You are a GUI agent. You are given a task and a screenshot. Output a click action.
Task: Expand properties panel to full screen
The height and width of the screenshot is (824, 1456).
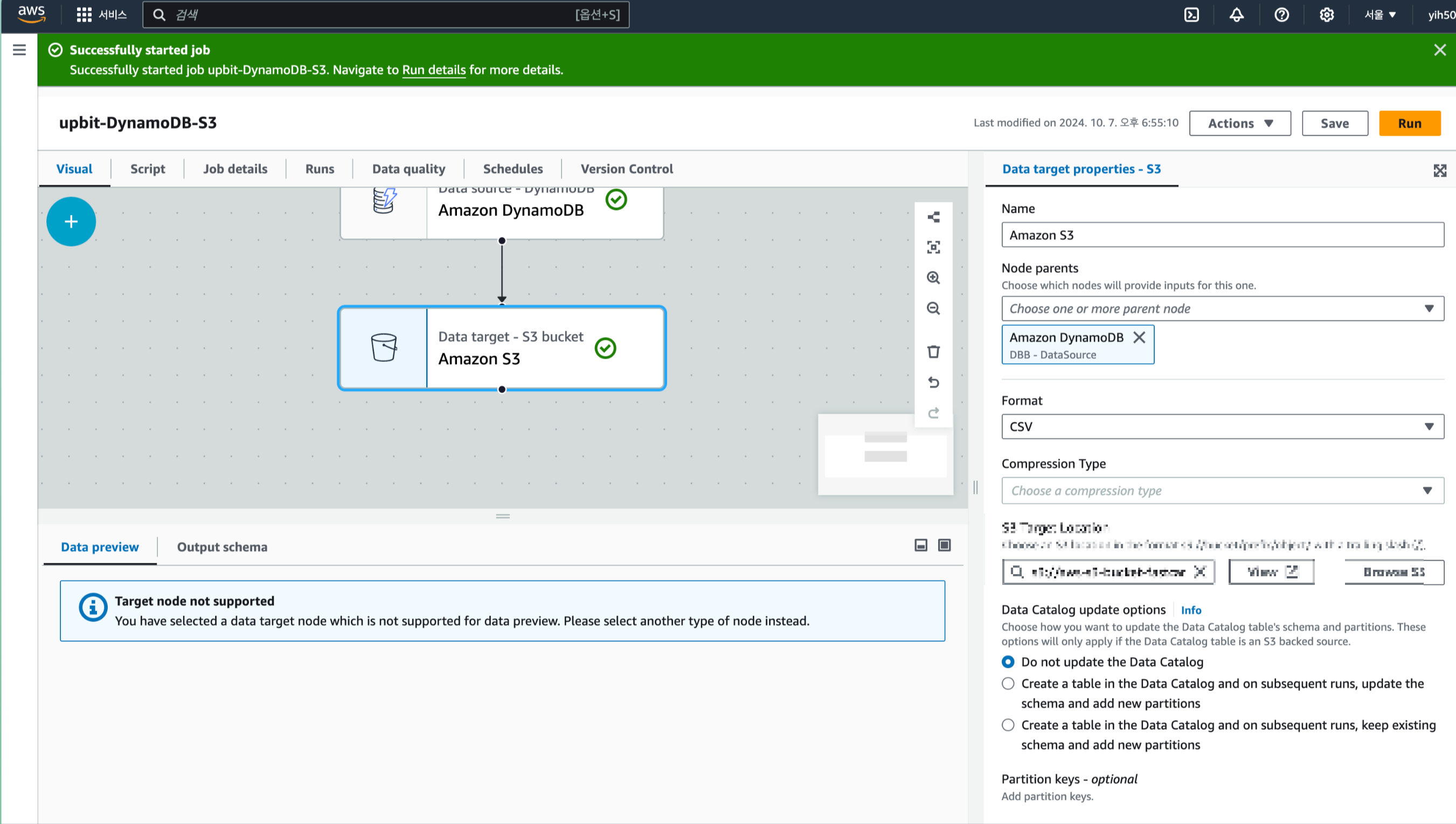pyautogui.click(x=1440, y=170)
